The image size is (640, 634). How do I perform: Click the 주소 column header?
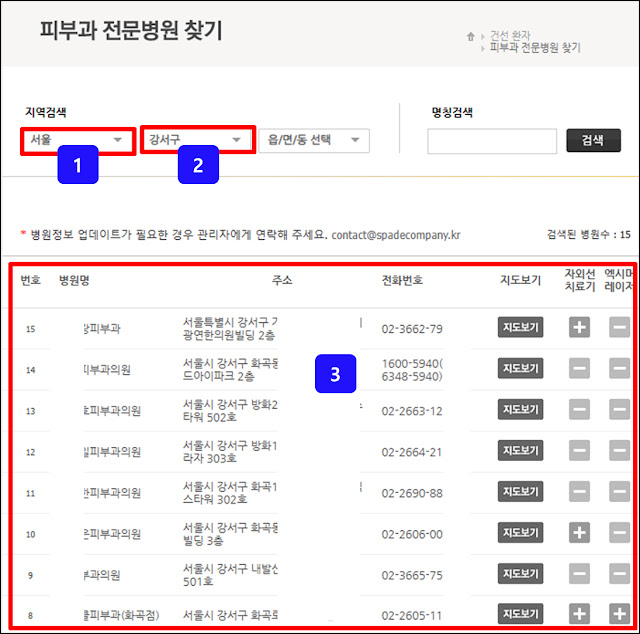pos(282,280)
